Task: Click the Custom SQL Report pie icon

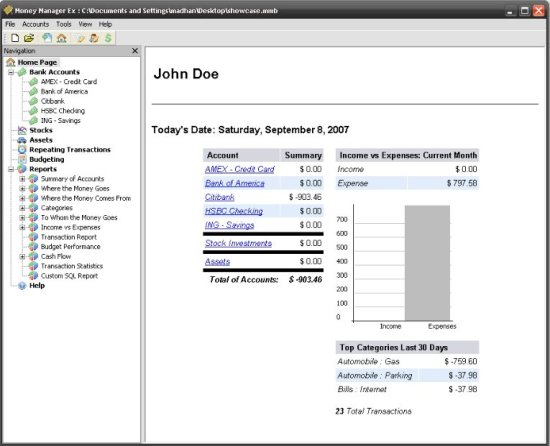Action: click(33, 276)
